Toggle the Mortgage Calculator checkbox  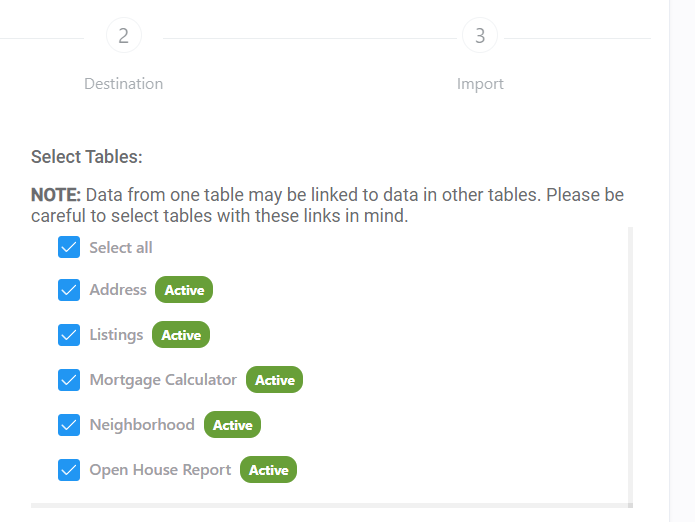69,380
